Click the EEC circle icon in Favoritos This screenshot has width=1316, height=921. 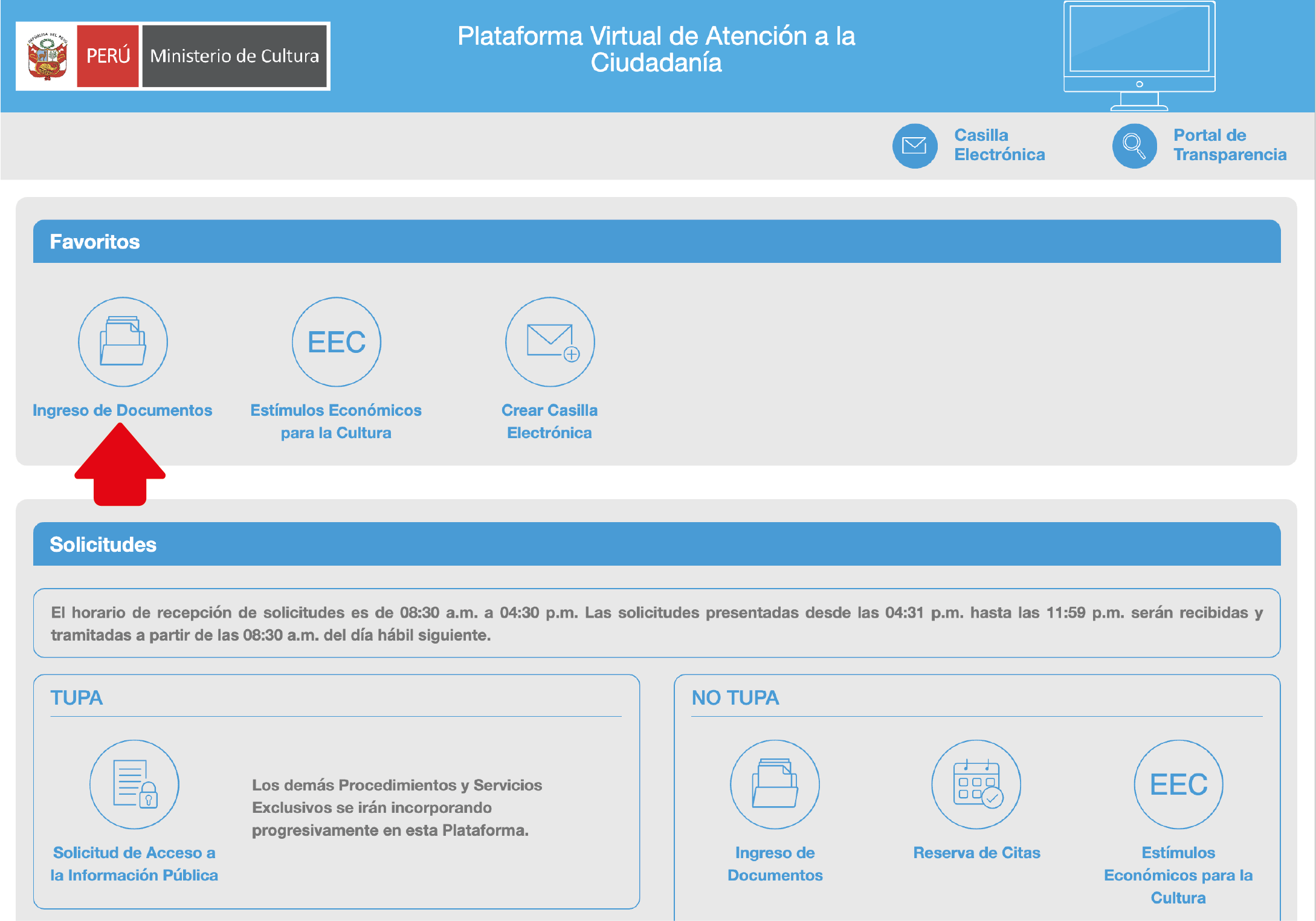point(337,341)
